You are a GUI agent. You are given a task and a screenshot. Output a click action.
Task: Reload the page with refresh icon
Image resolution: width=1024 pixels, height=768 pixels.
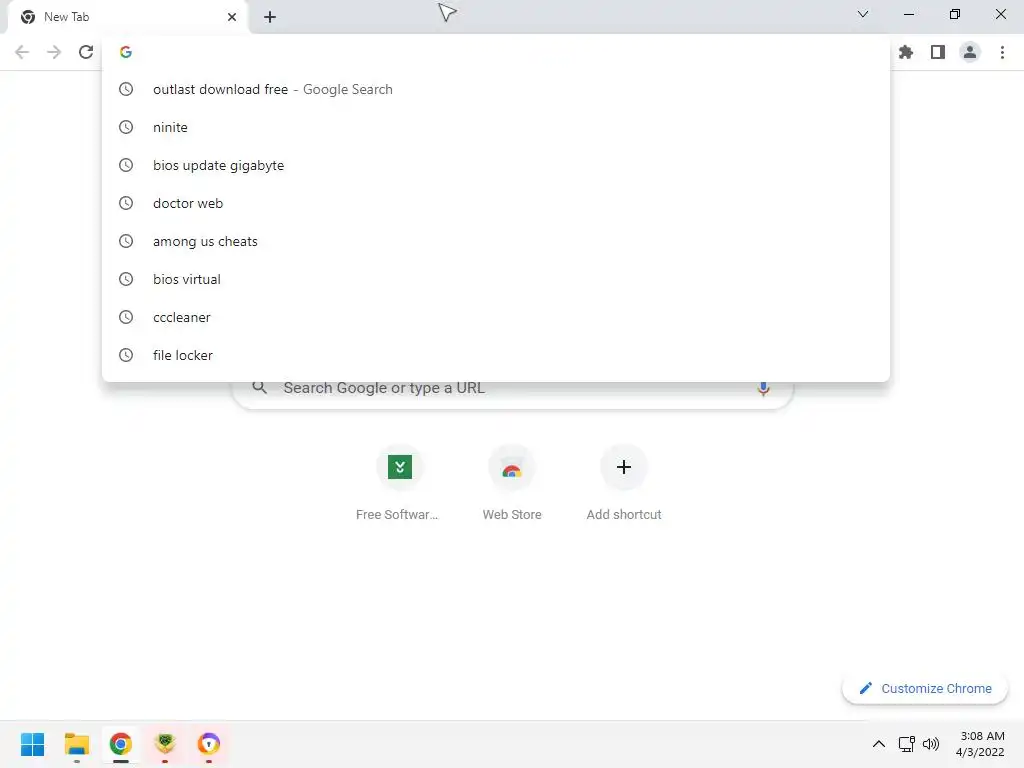click(86, 52)
